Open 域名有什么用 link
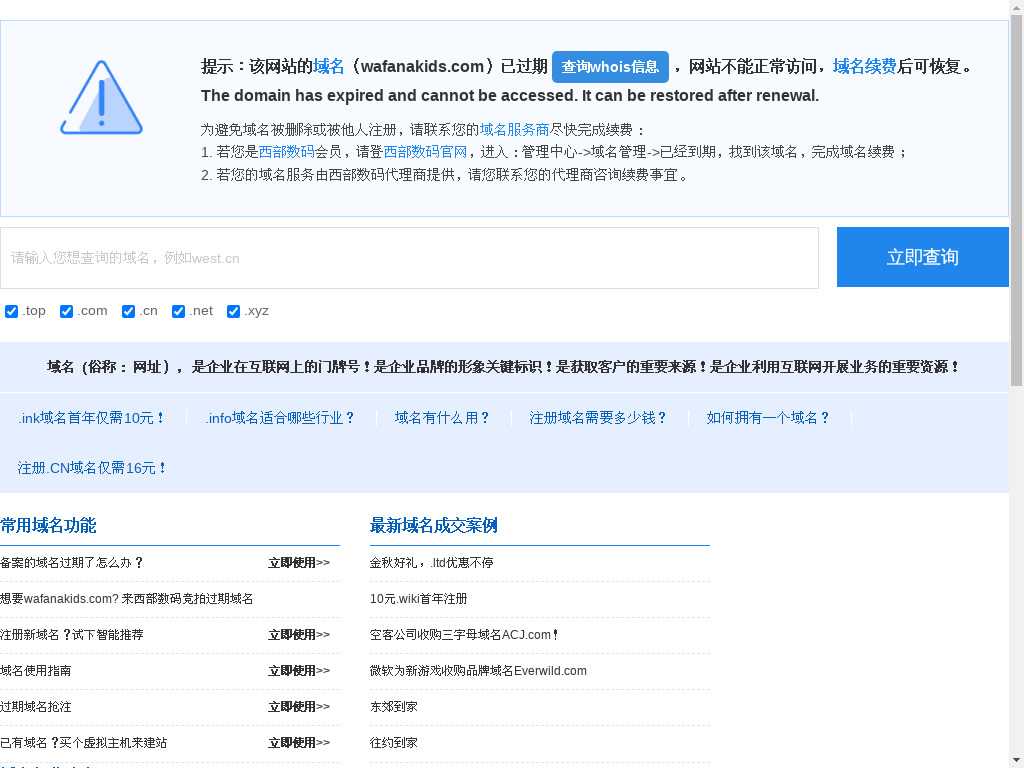1024x768 pixels. tap(443, 418)
